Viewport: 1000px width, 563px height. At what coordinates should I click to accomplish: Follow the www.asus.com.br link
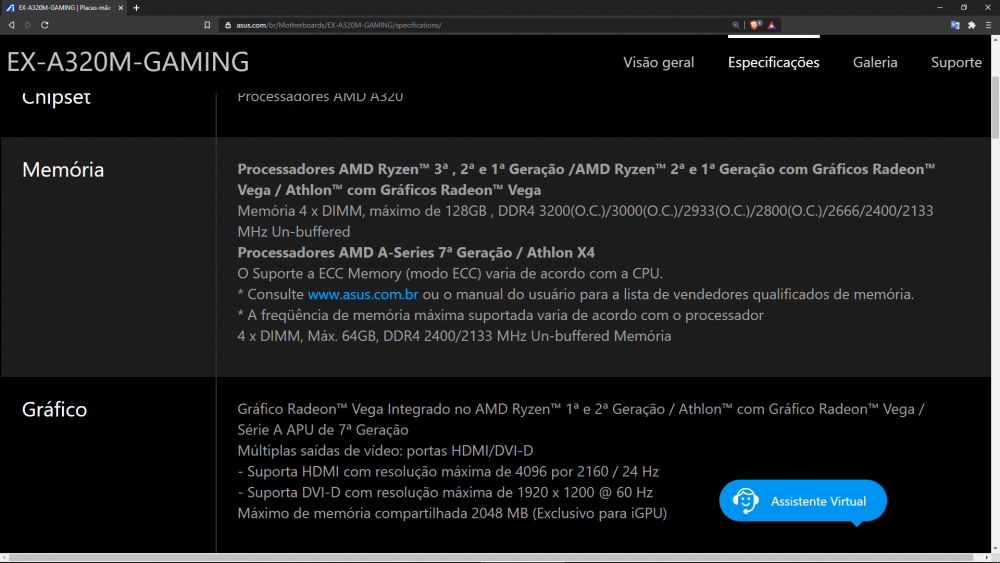(x=363, y=294)
